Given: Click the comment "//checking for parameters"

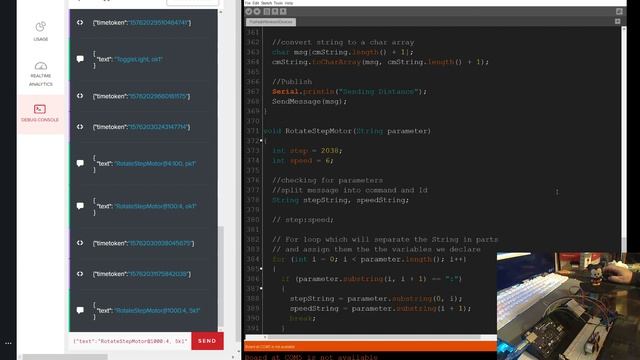Looking at the screenshot, I should point(327,180).
